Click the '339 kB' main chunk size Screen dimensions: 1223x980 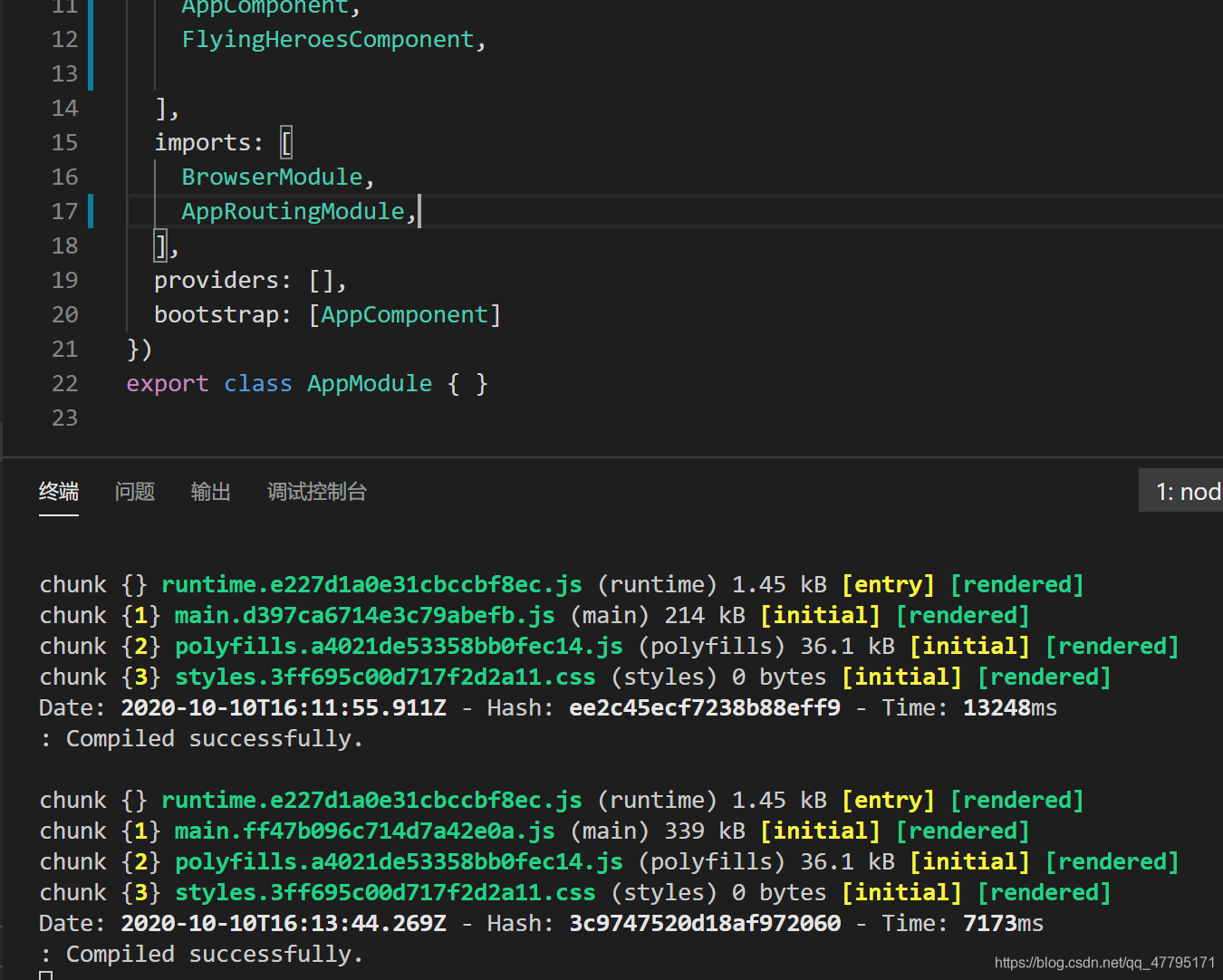[x=705, y=831]
